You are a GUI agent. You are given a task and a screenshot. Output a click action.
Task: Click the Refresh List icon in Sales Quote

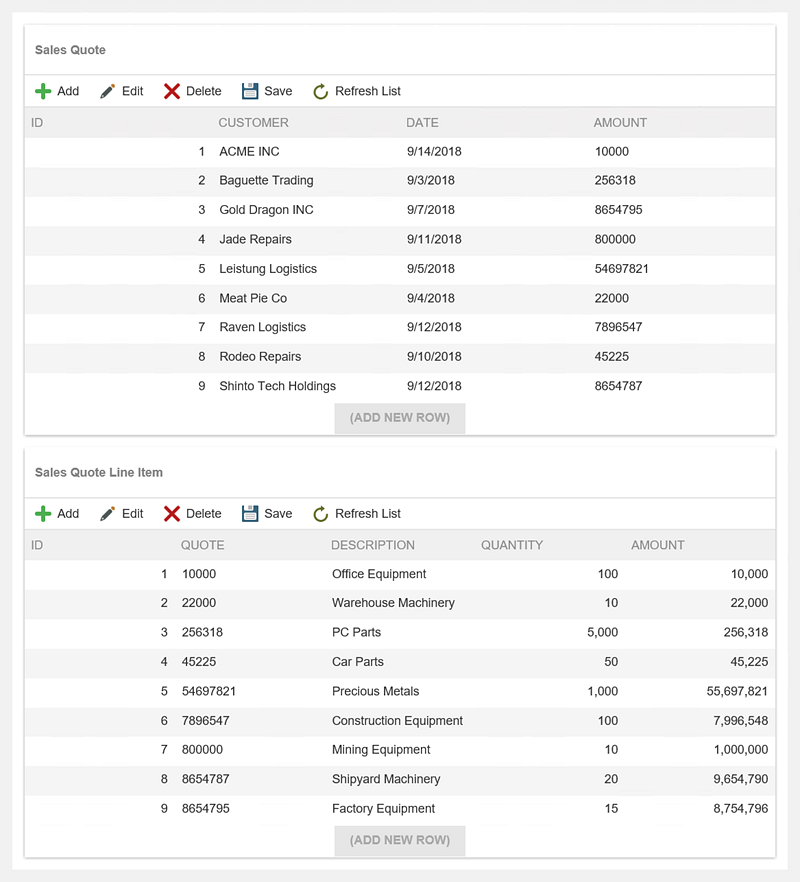tap(321, 91)
